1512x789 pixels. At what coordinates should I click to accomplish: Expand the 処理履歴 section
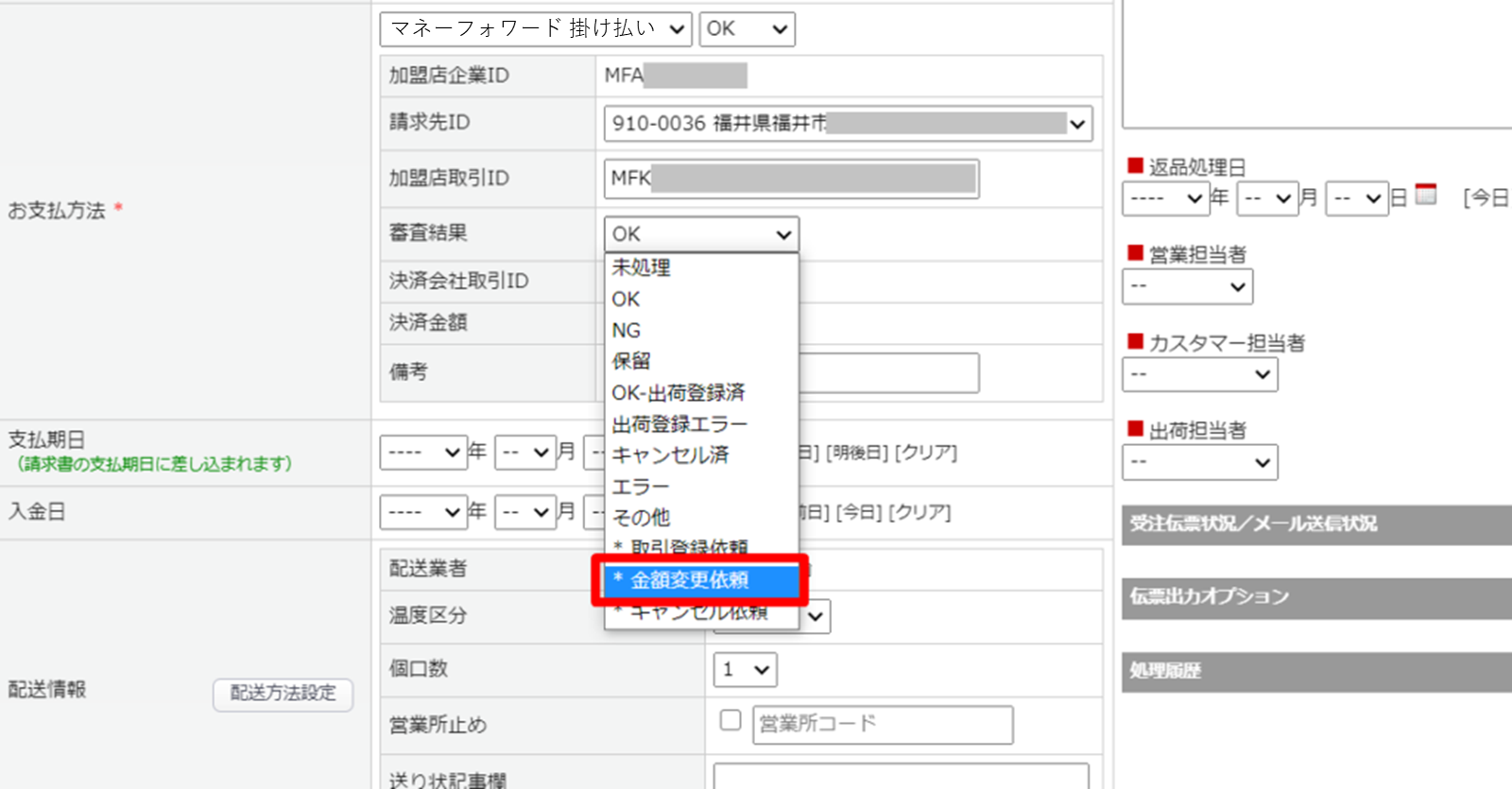tap(1316, 672)
